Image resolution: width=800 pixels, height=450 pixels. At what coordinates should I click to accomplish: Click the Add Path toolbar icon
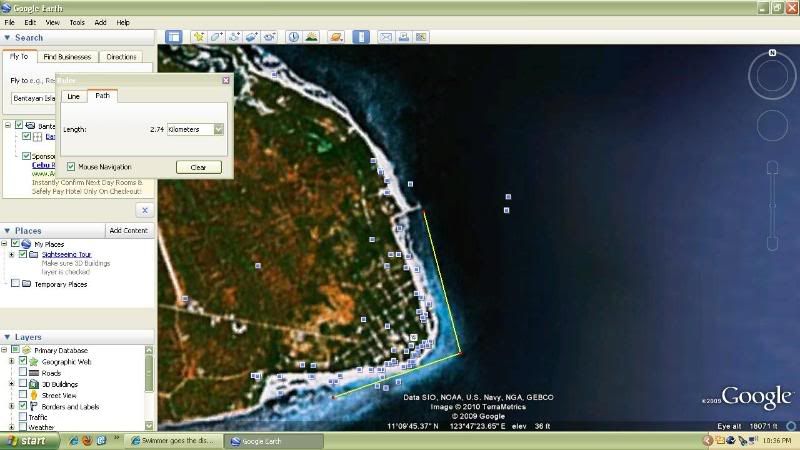tap(234, 37)
